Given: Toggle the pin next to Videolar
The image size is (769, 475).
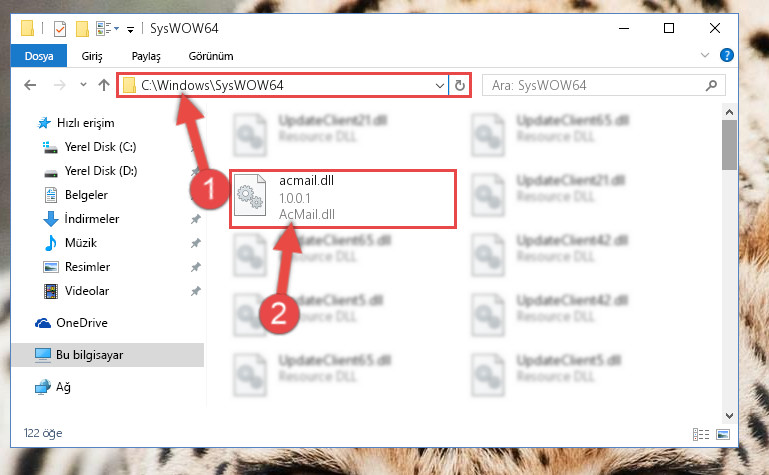Looking at the screenshot, I should coord(196,291).
